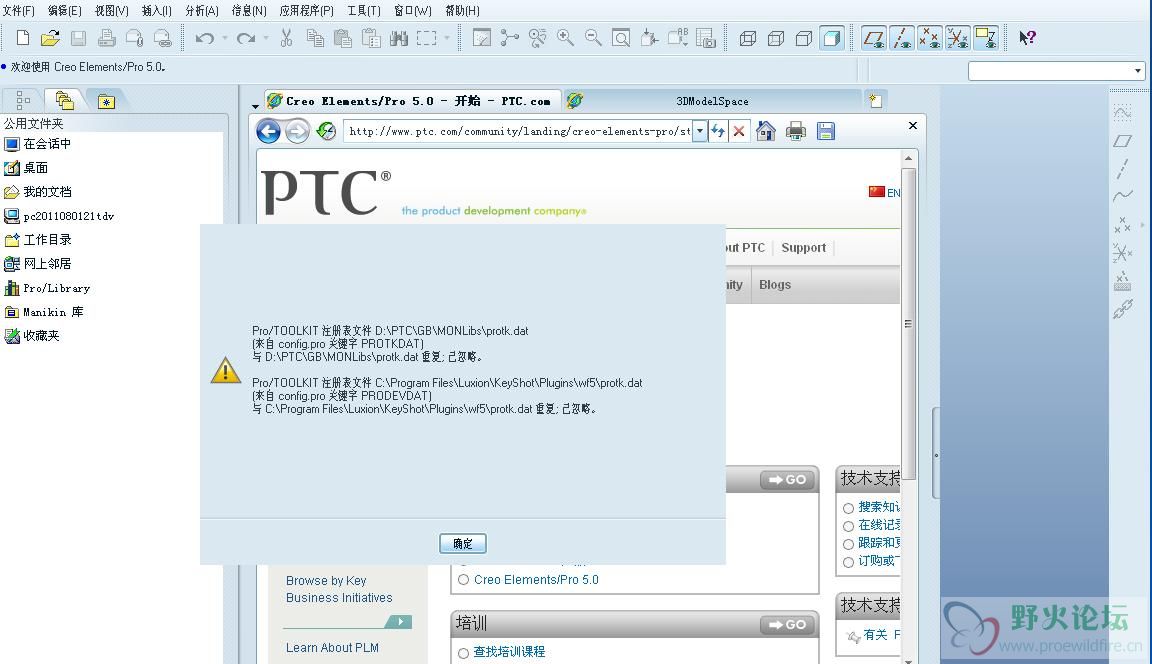
Task: Open the Learn About PLM link
Action: (x=332, y=647)
